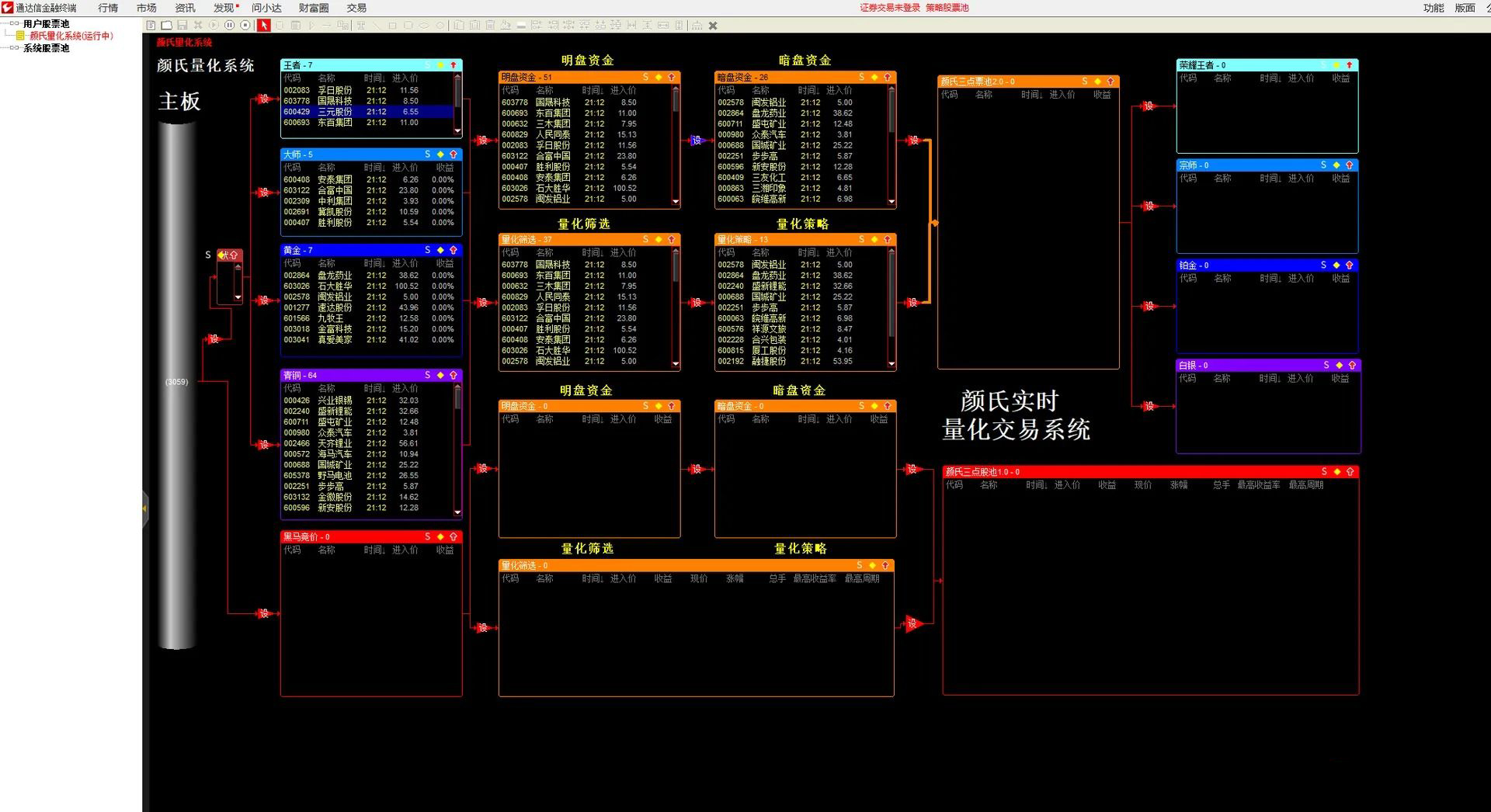The width and height of the screenshot is (1491, 812).
Task: Click the 设 arrow node feeding the 大师 panel
Action: [x=263, y=192]
